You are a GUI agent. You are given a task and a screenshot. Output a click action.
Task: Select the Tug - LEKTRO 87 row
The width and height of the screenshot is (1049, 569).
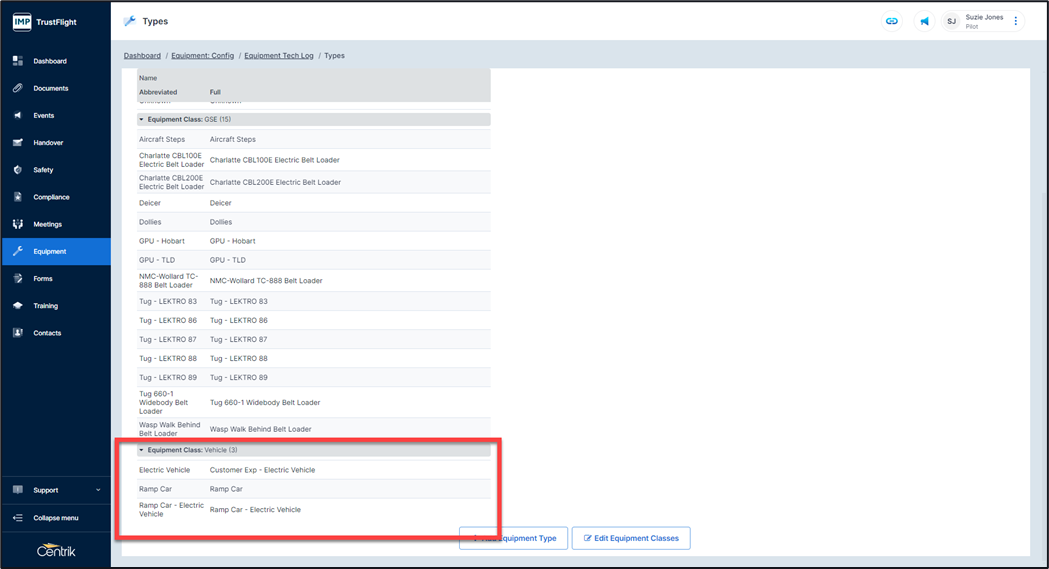point(314,340)
